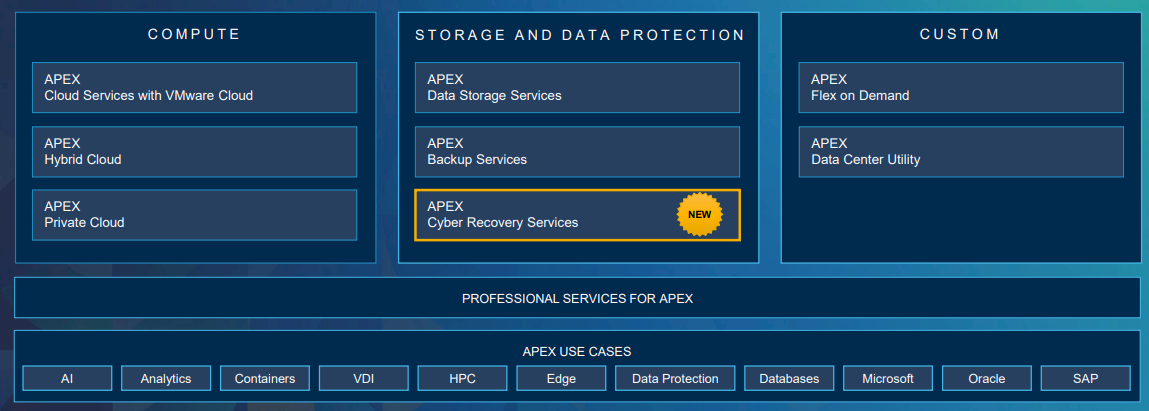Screen dimensions: 1149x411
Task: Select the VDI use case
Action: [x=363, y=379]
